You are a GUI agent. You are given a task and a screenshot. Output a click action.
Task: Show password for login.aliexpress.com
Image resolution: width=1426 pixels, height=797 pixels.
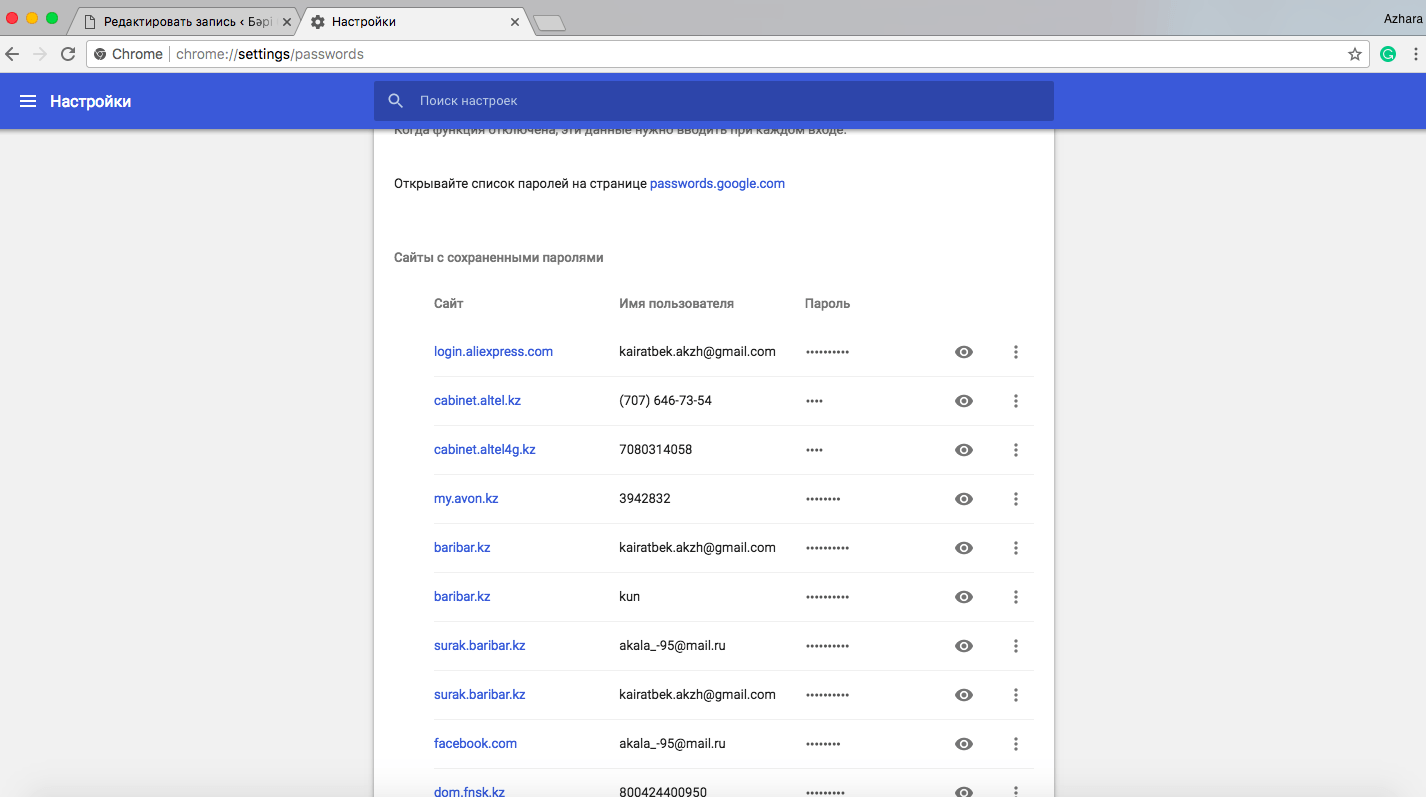click(964, 352)
